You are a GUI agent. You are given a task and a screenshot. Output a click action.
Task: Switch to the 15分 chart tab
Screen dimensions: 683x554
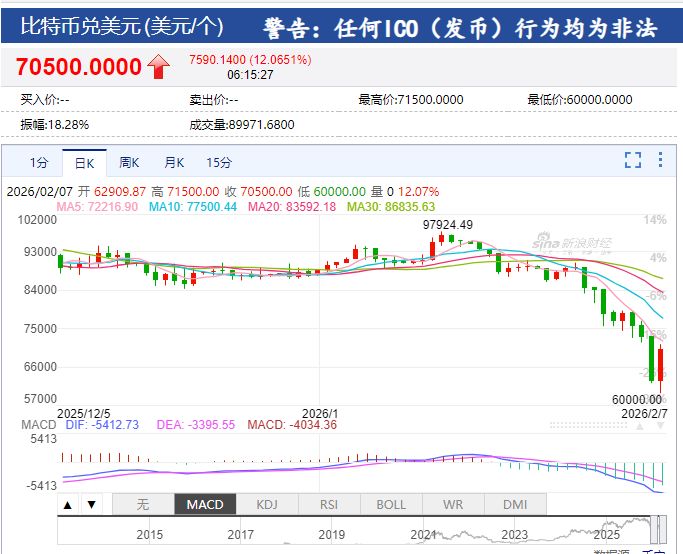tap(219, 162)
